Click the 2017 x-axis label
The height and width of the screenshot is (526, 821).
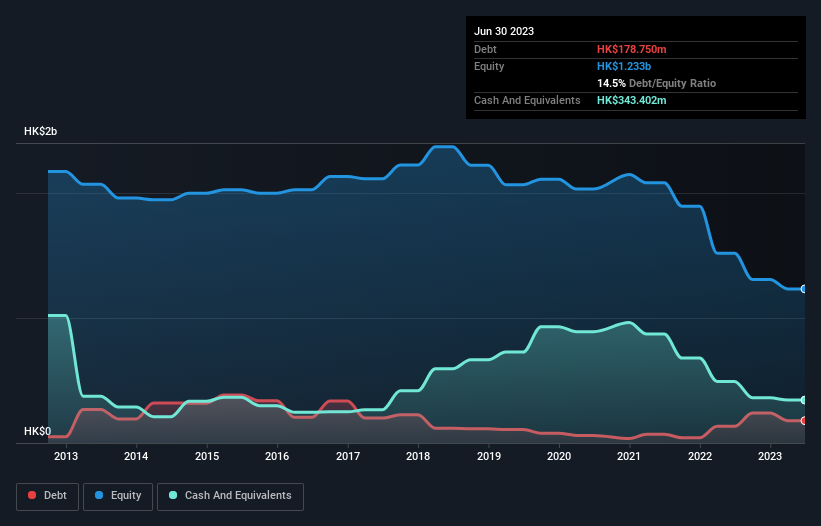[348, 456]
